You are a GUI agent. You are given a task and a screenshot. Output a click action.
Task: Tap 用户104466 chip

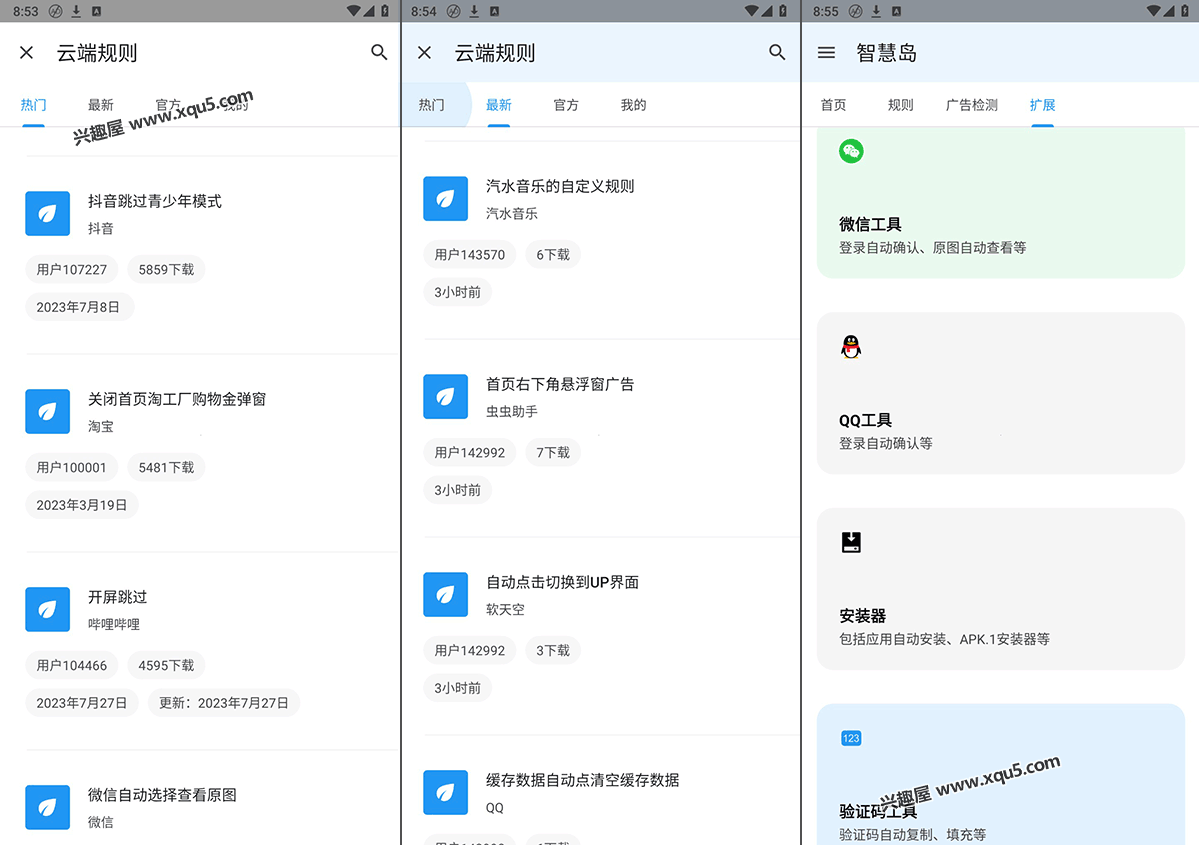pos(72,665)
